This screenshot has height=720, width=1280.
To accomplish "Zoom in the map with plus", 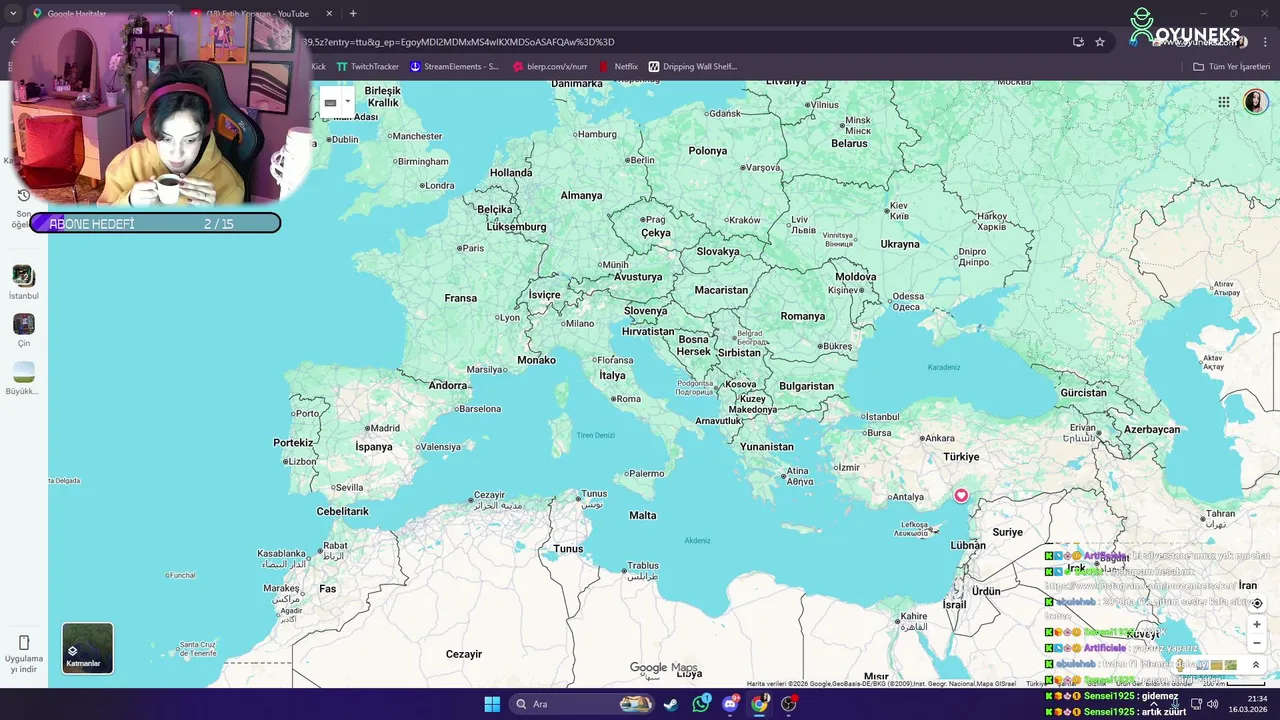I will 1257,624.
